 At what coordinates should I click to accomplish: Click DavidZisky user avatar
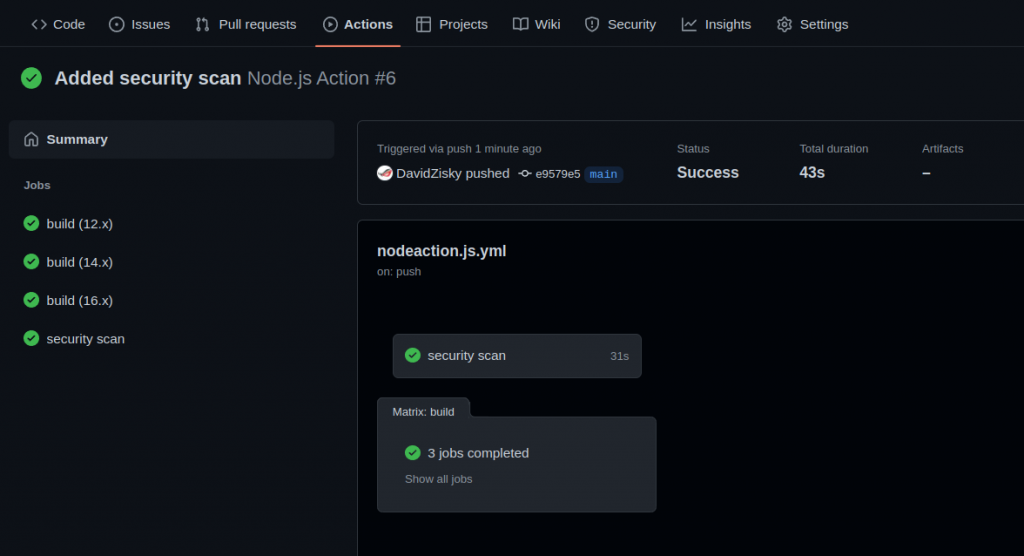coord(385,173)
